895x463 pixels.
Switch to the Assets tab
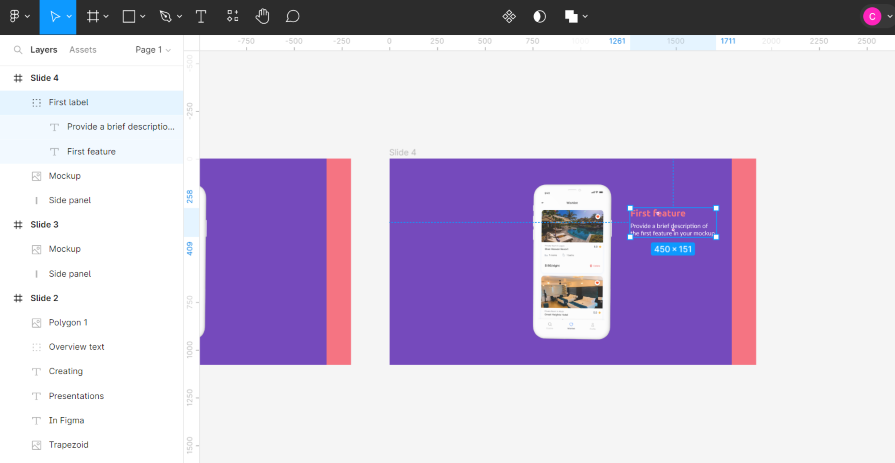pyautogui.click(x=83, y=49)
